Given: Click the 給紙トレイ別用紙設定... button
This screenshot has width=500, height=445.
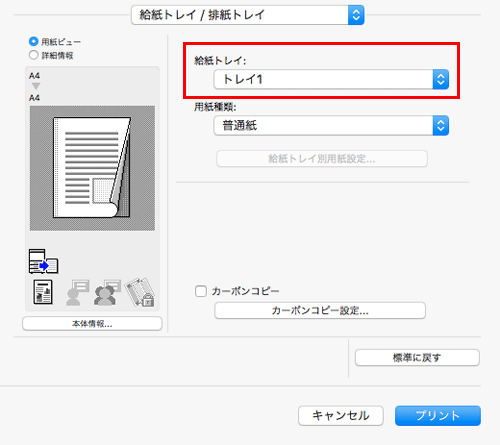Looking at the screenshot, I should 322,159.
